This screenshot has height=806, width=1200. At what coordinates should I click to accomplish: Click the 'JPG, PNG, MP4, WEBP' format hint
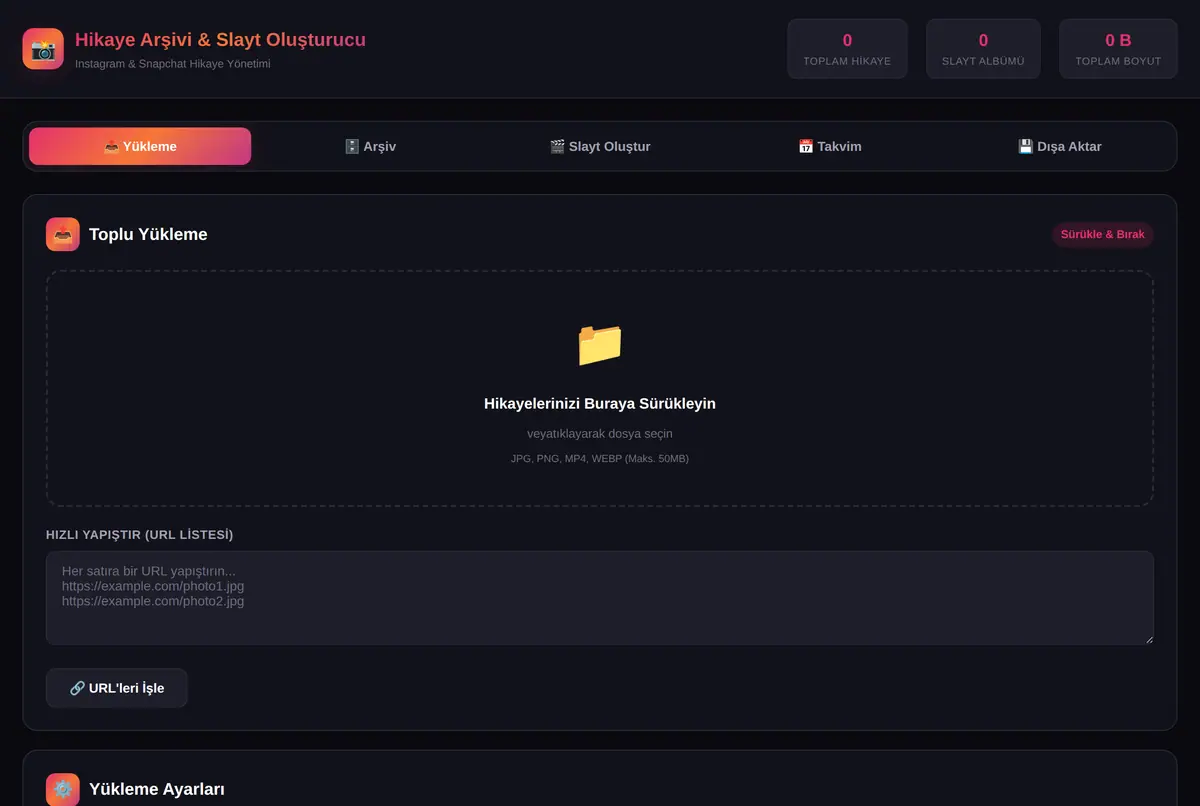tap(600, 459)
